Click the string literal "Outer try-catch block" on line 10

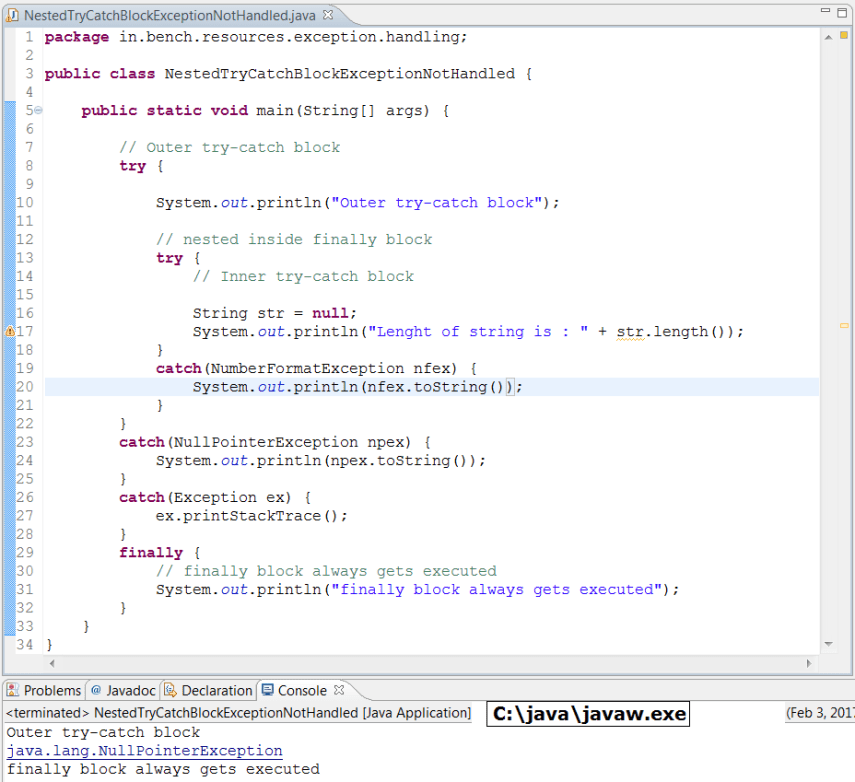437,203
